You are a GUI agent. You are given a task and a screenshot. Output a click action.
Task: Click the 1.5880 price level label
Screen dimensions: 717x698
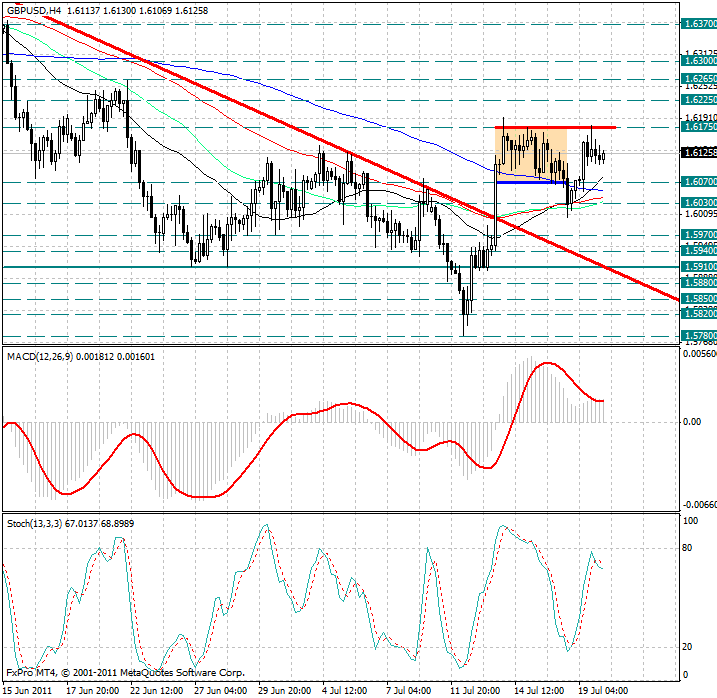[699, 282]
